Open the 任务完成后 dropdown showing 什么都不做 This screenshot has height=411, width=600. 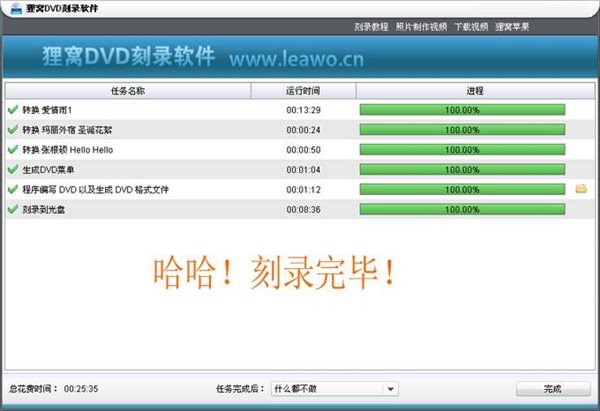click(335, 389)
